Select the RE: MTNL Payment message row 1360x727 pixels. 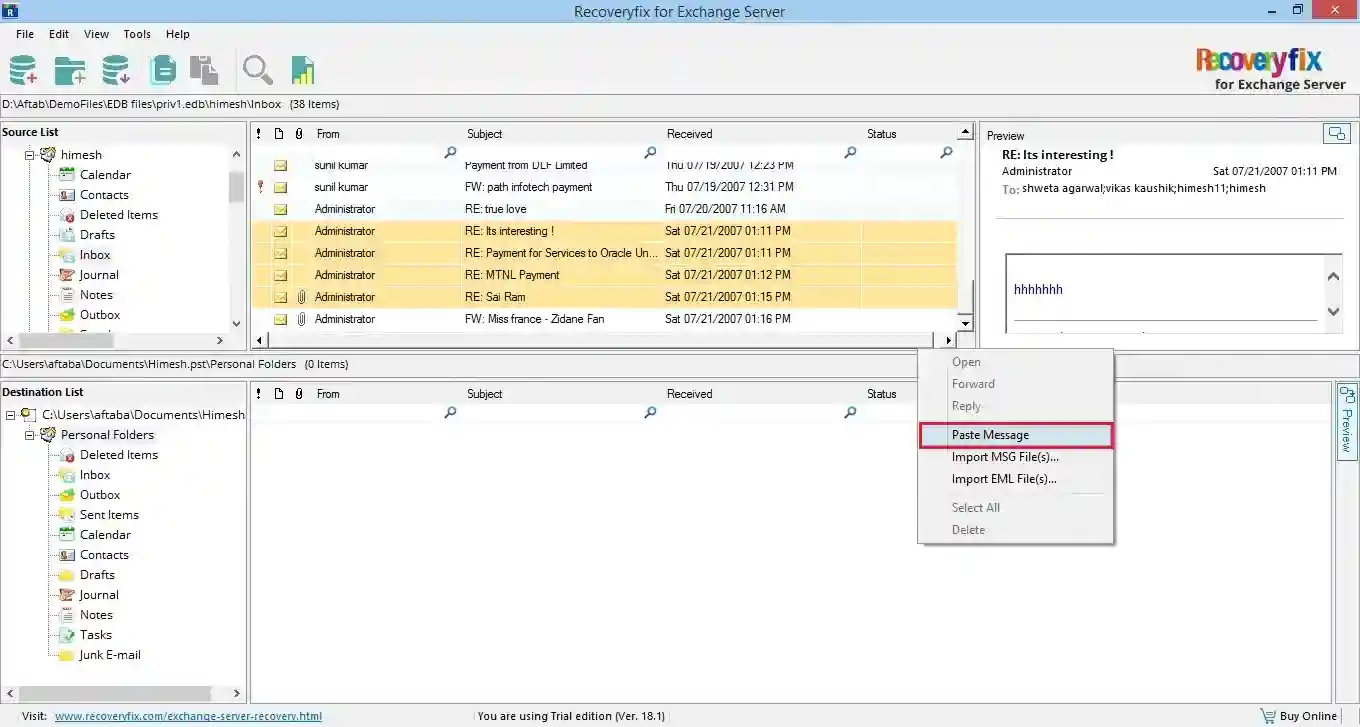(604, 275)
